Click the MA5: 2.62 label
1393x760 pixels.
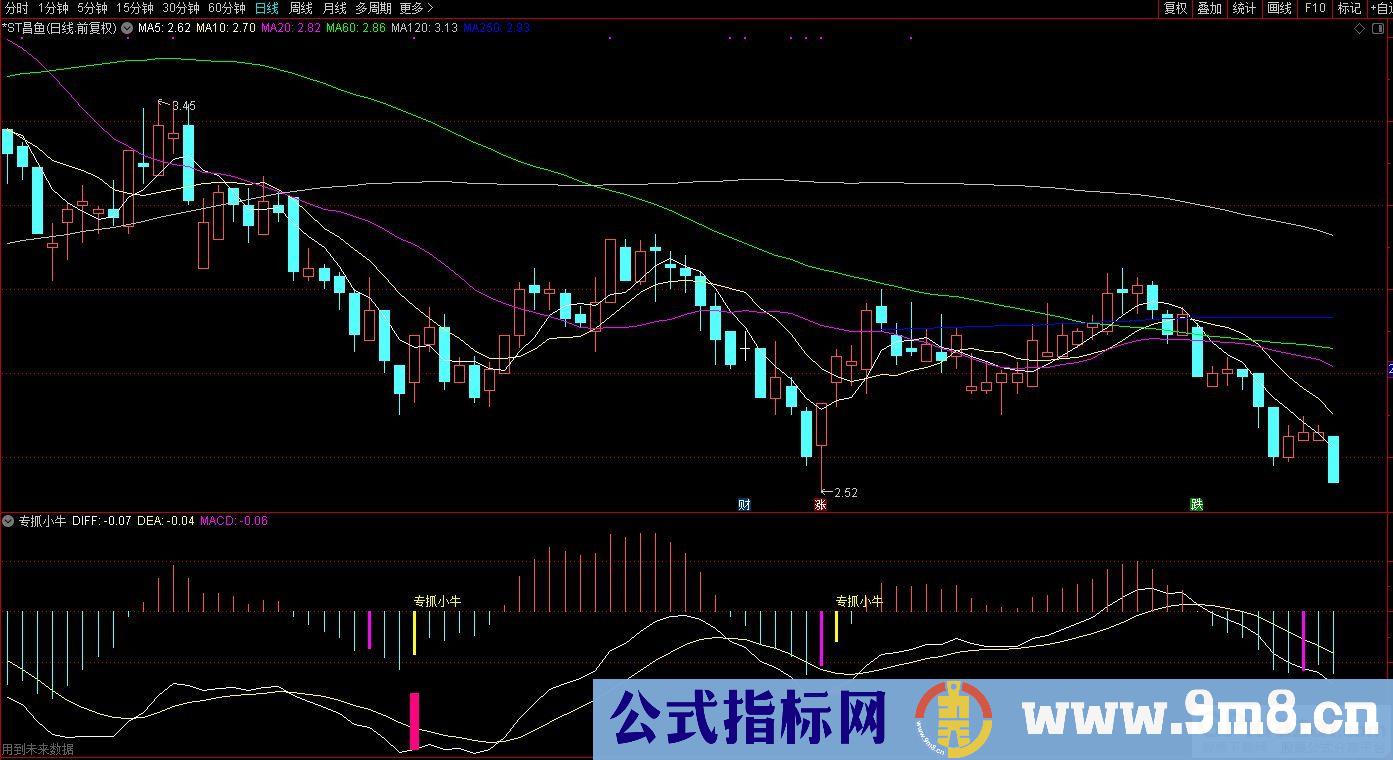pyautogui.click(x=164, y=28)
